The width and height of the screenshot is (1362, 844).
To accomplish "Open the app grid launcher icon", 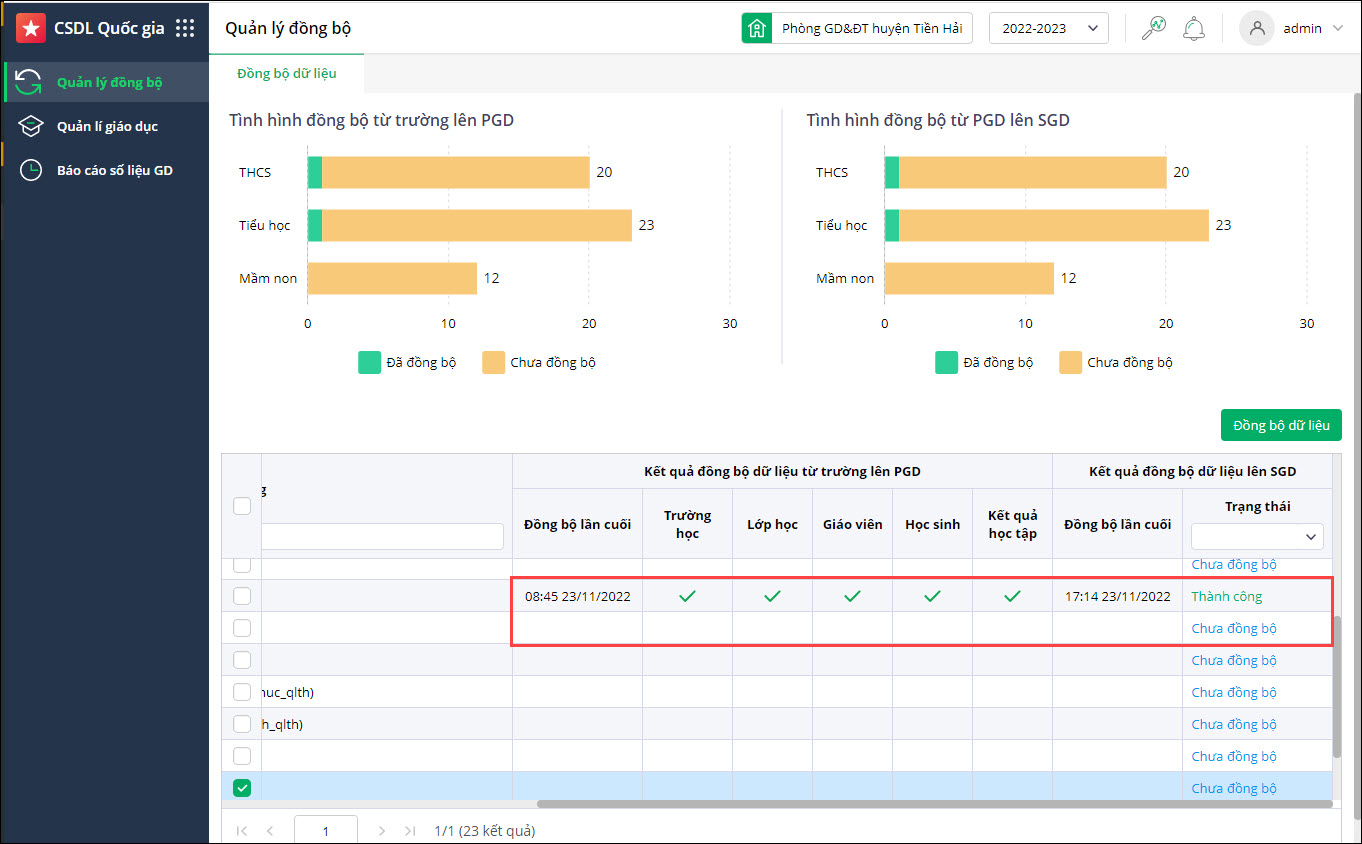I will tap(185, 28).
